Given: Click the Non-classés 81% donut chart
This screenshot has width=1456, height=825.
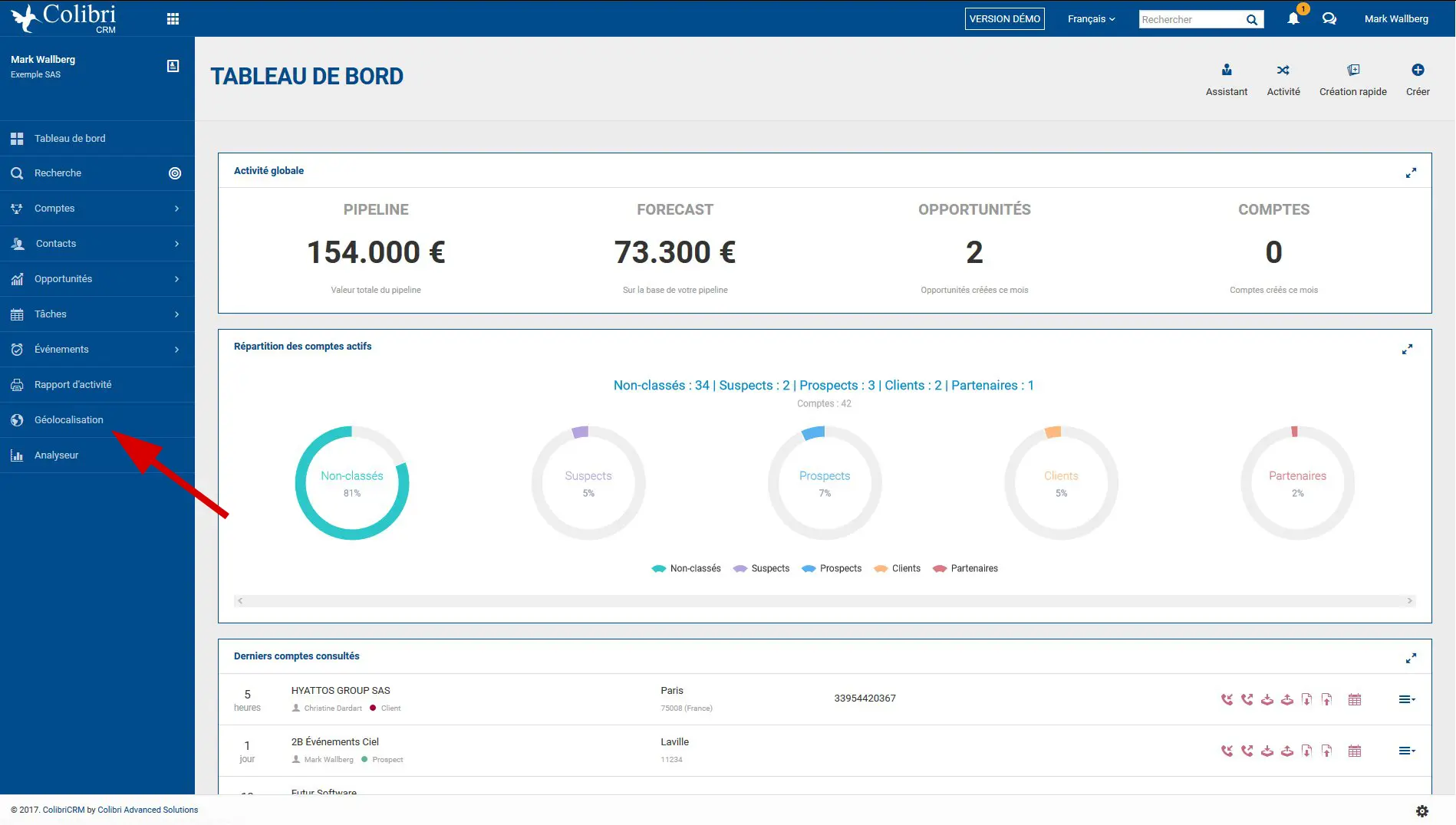Looking at the screenshot, I should coord(352,483).
